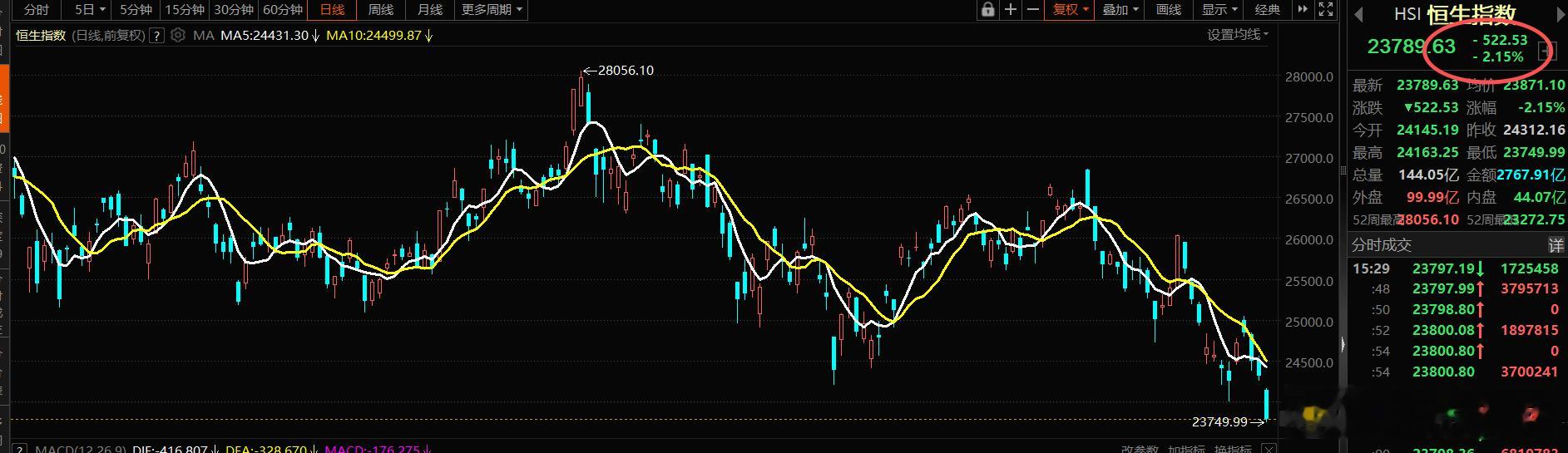This screenshot has width=1568, height=453.
Task: Click the 画线 drawing button
Action: pos(1169,10)
